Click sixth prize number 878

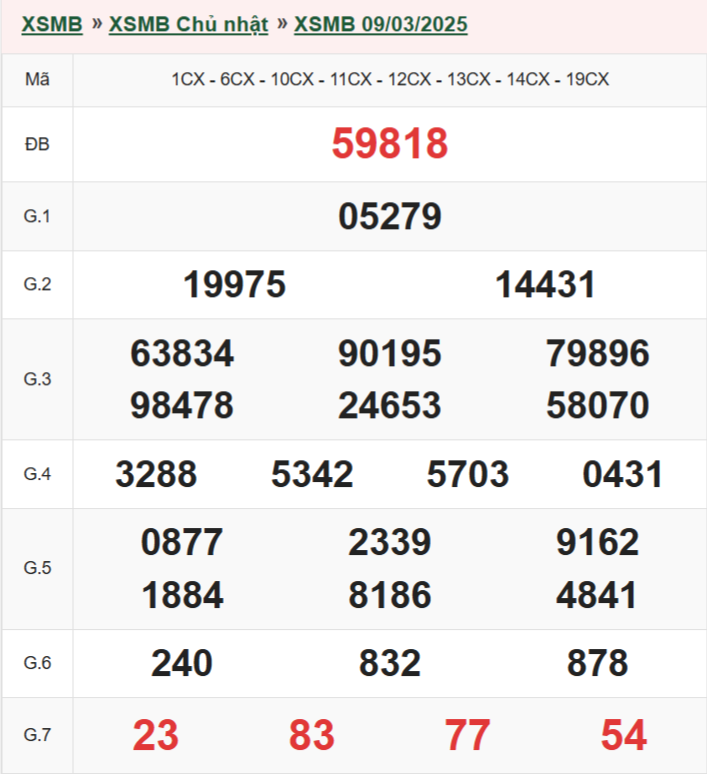(x=598, y=662)
